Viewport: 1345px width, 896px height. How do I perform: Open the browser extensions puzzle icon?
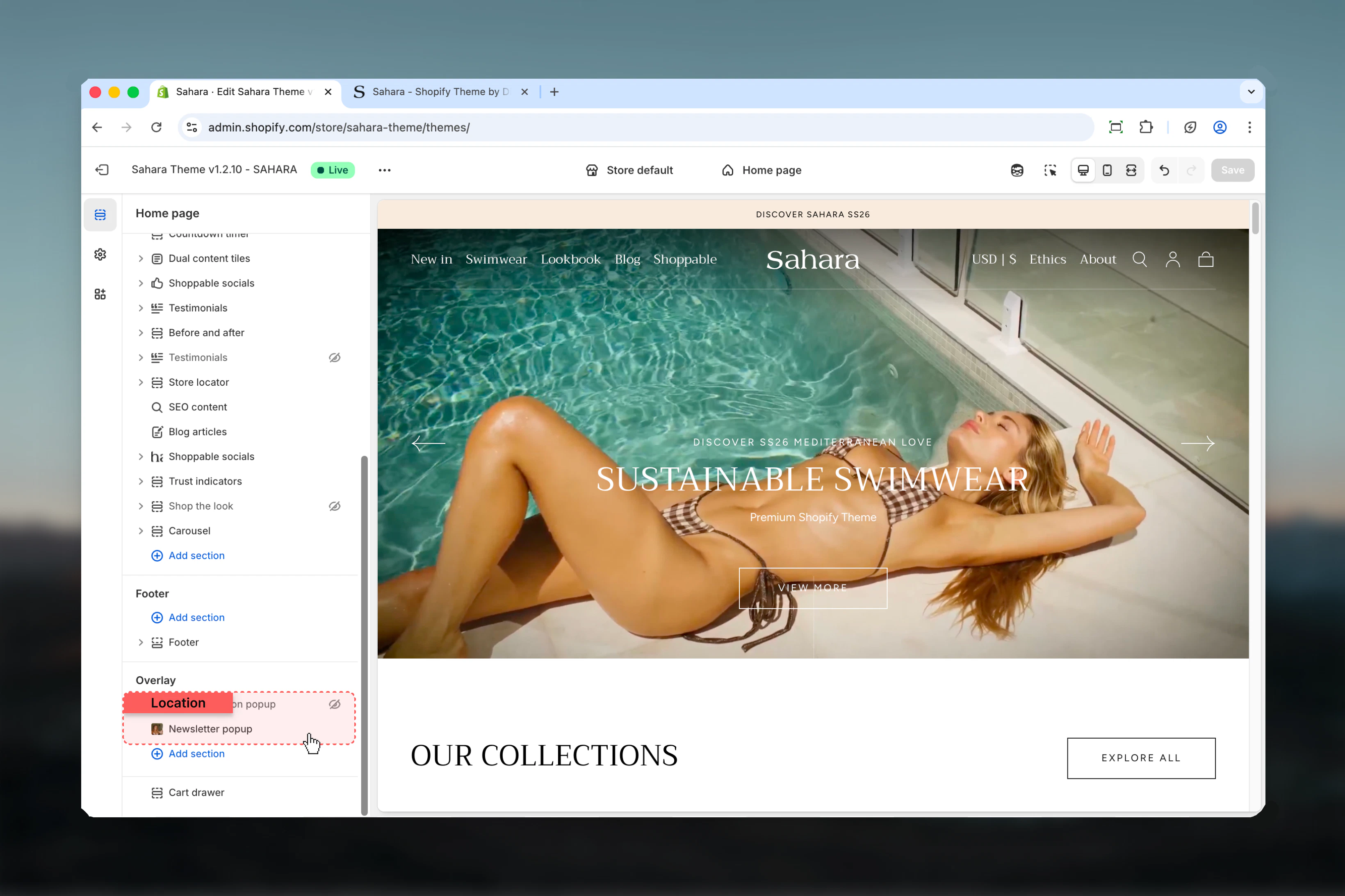pyautogui.click(x=1146, y=127)
